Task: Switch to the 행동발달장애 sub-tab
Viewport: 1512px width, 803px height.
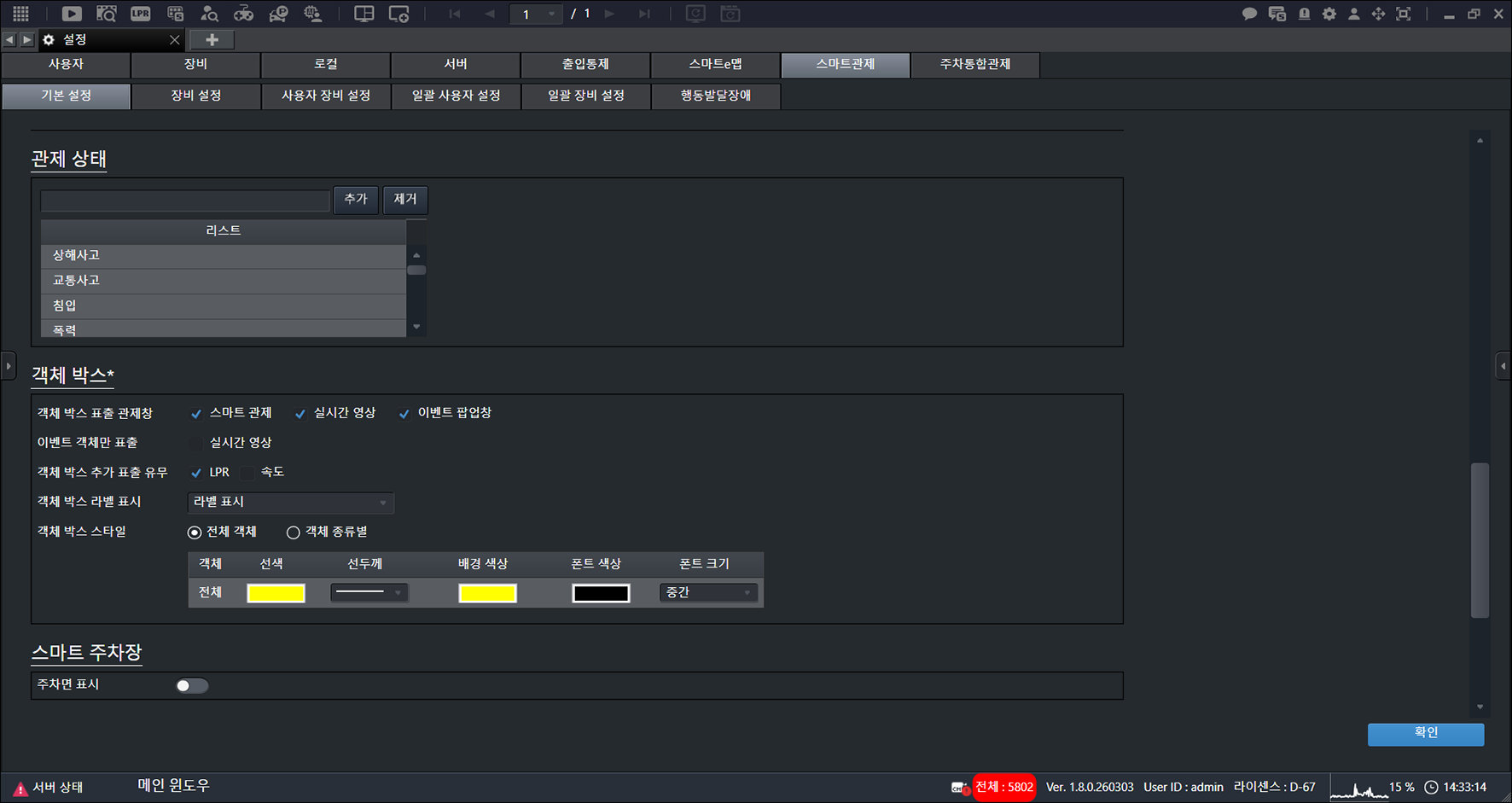Action: point(716,96)
